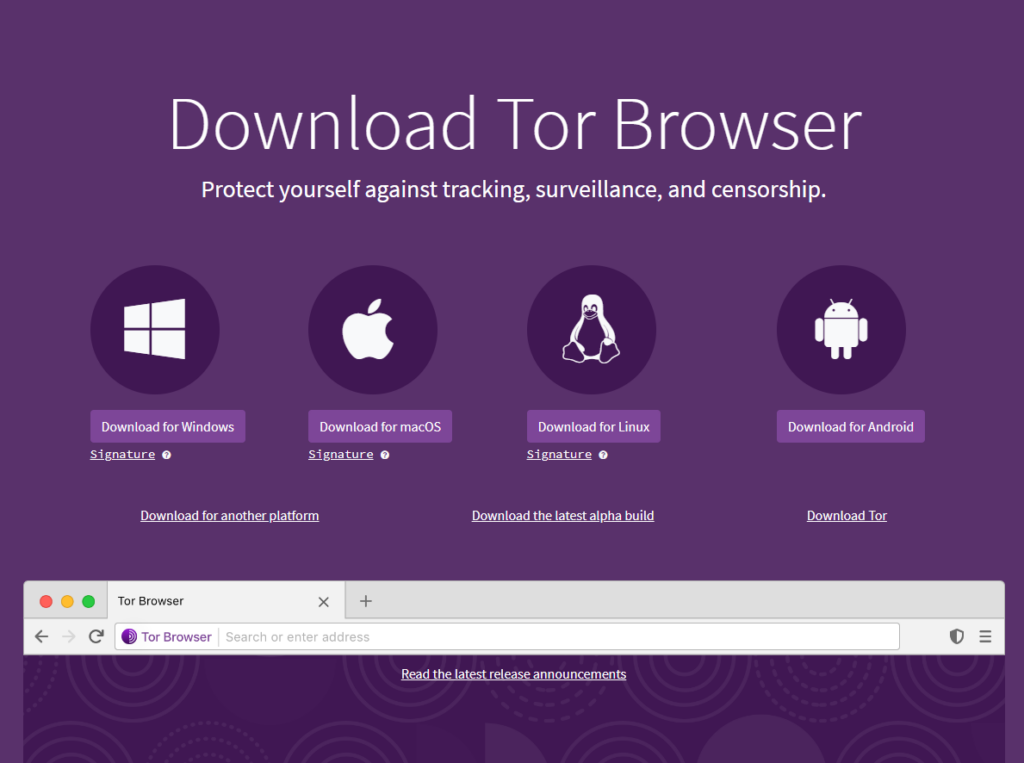
Task: Click Download for Linux button
Action: pyautogui.click(x=594, y=427)
